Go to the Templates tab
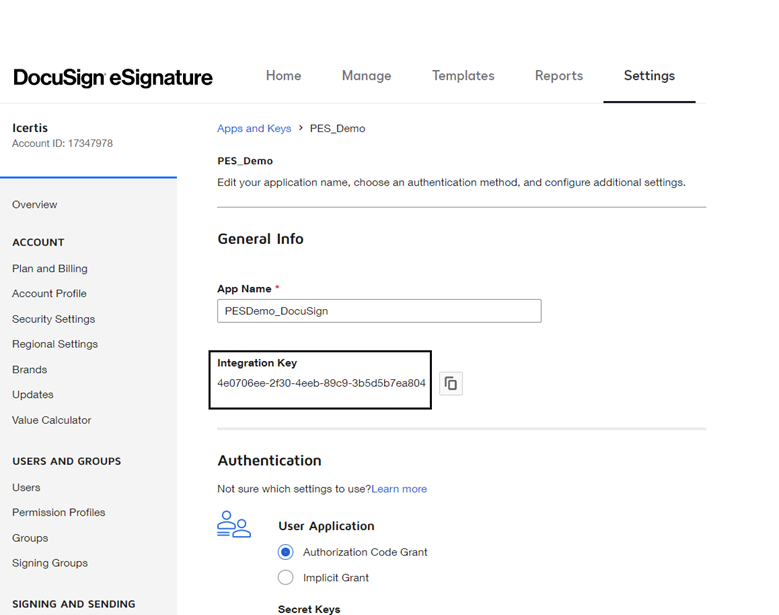779x615 pixels. (463, 76)
